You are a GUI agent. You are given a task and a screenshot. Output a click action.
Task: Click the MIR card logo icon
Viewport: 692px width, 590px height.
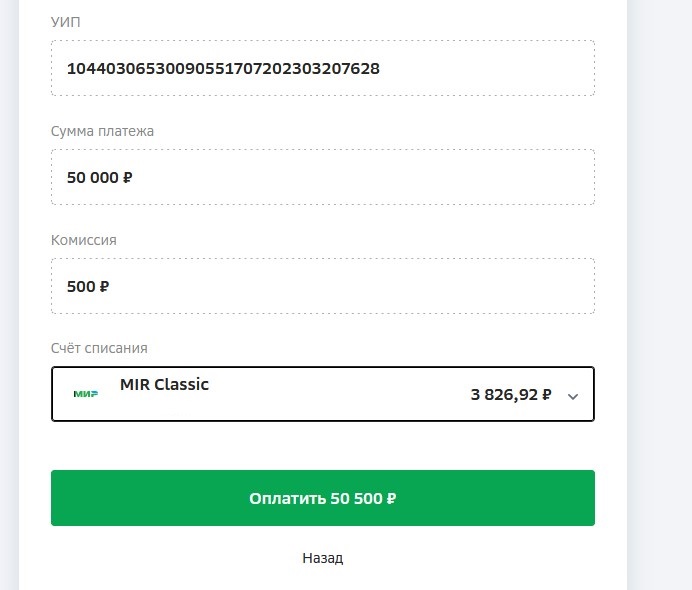[x=86, y=394]
